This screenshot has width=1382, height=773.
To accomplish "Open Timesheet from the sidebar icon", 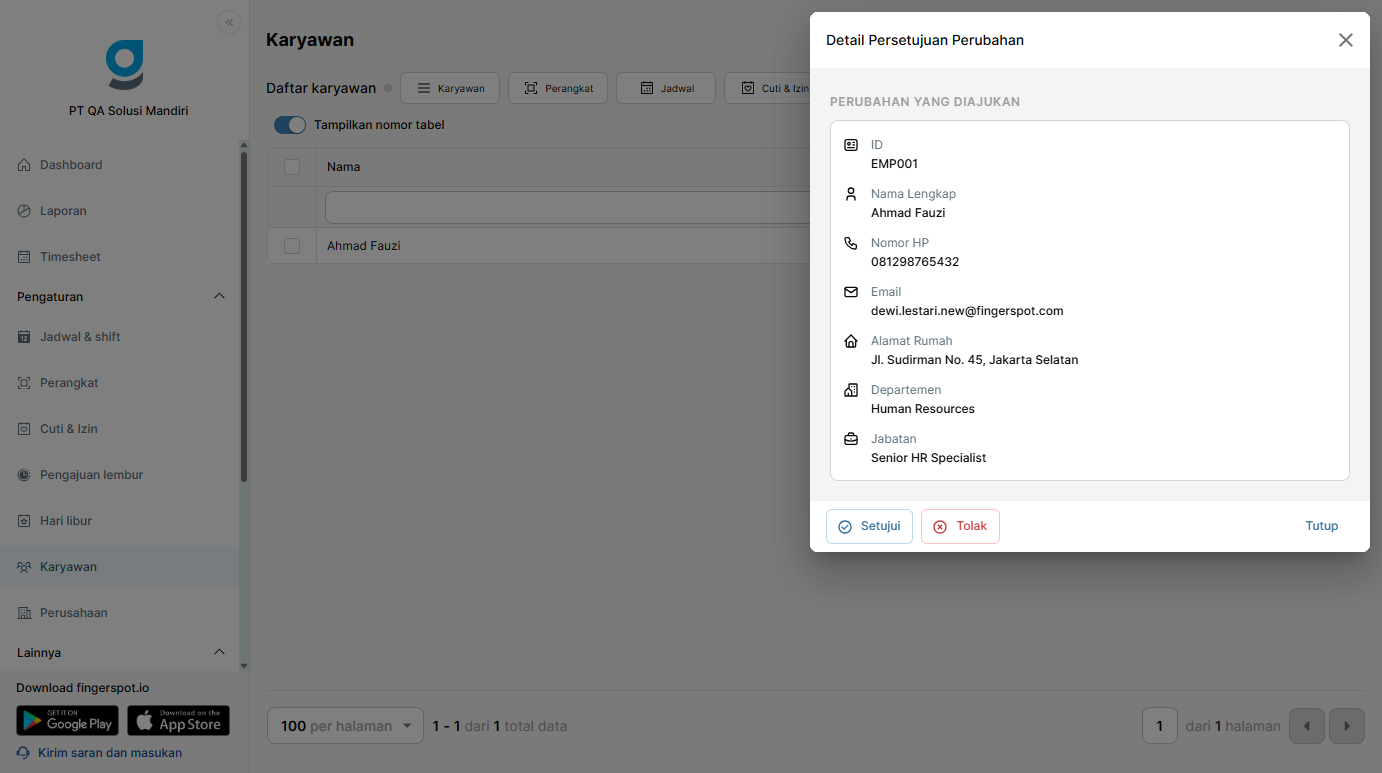I will (x=24, y=257).
